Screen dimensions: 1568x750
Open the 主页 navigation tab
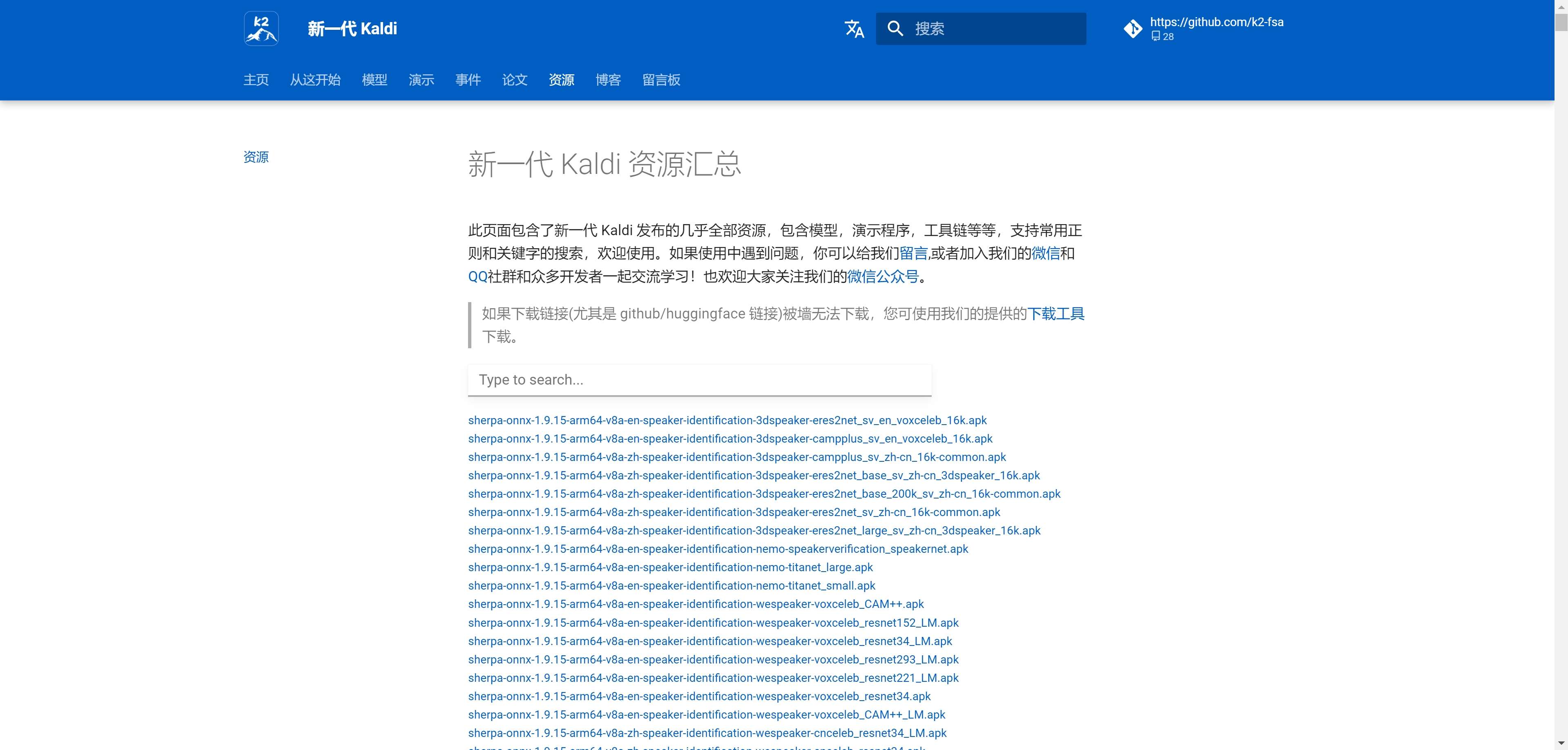256,80
